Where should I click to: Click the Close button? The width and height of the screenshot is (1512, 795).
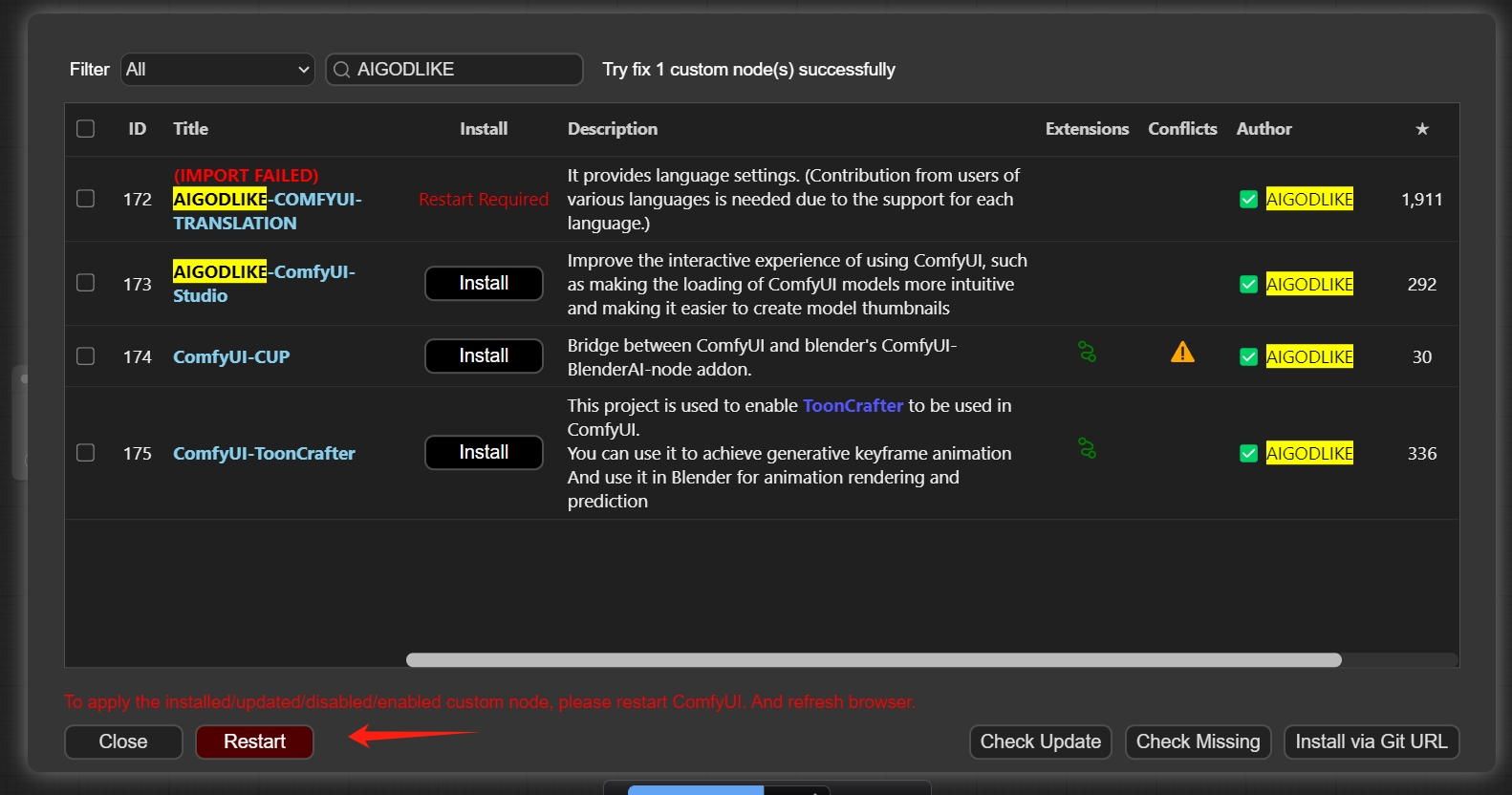coord(123,742)
